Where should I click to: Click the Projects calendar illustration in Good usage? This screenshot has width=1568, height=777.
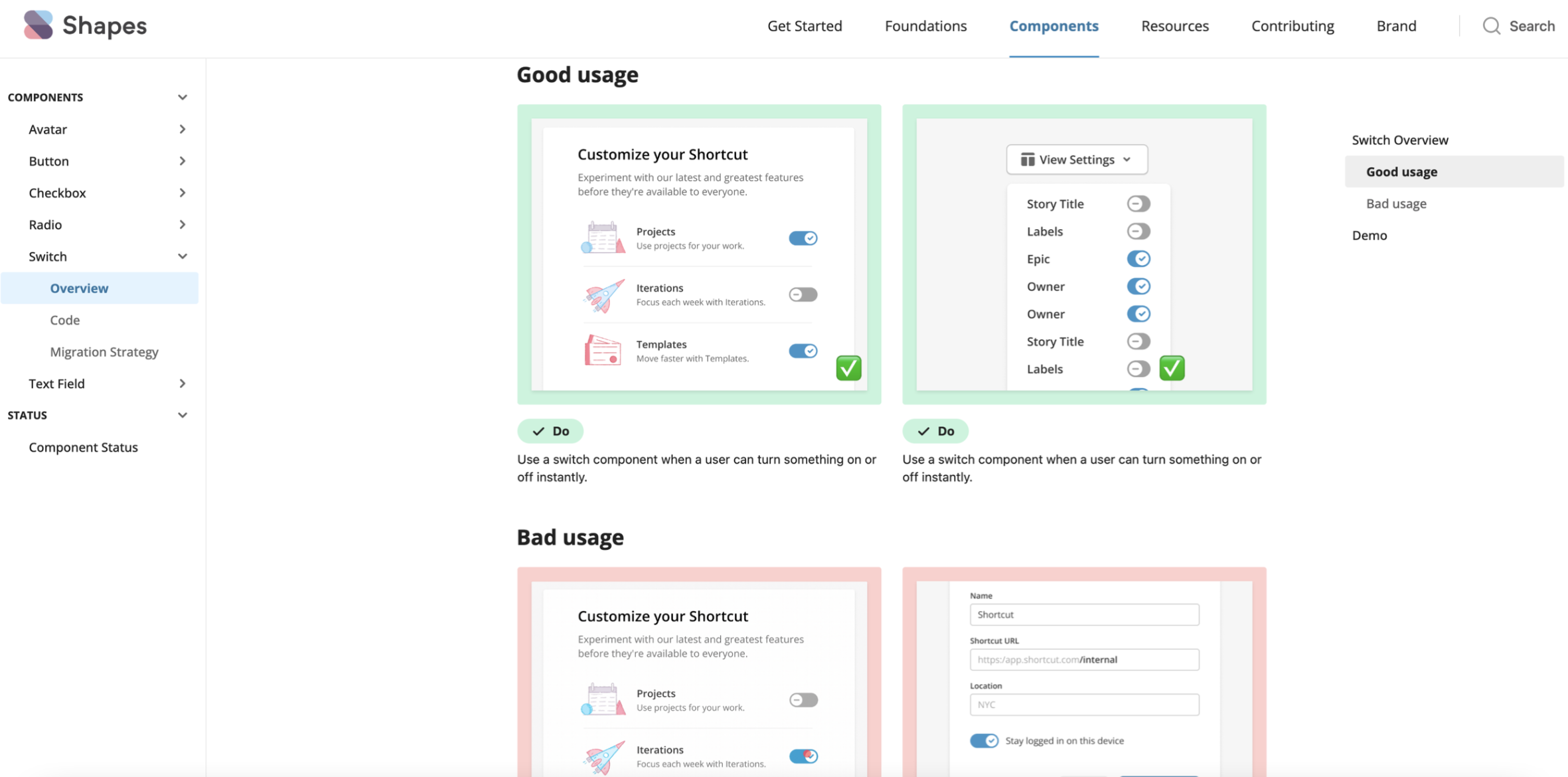[x=603, y=238]
